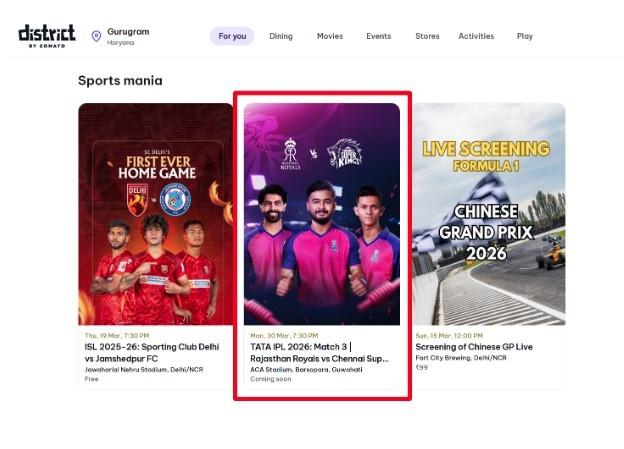Click the location pin icon
The width and height of the screenshot is (624, 449).
tap(96, 36)
